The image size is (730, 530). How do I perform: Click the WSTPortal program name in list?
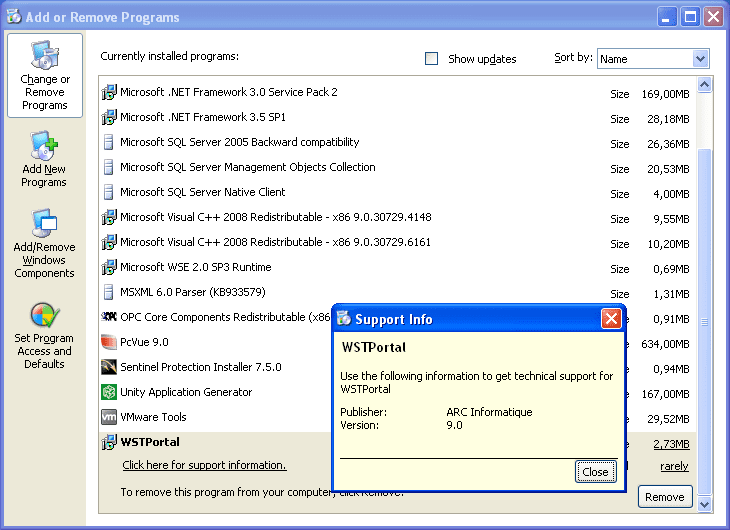[x=150, y=442]
